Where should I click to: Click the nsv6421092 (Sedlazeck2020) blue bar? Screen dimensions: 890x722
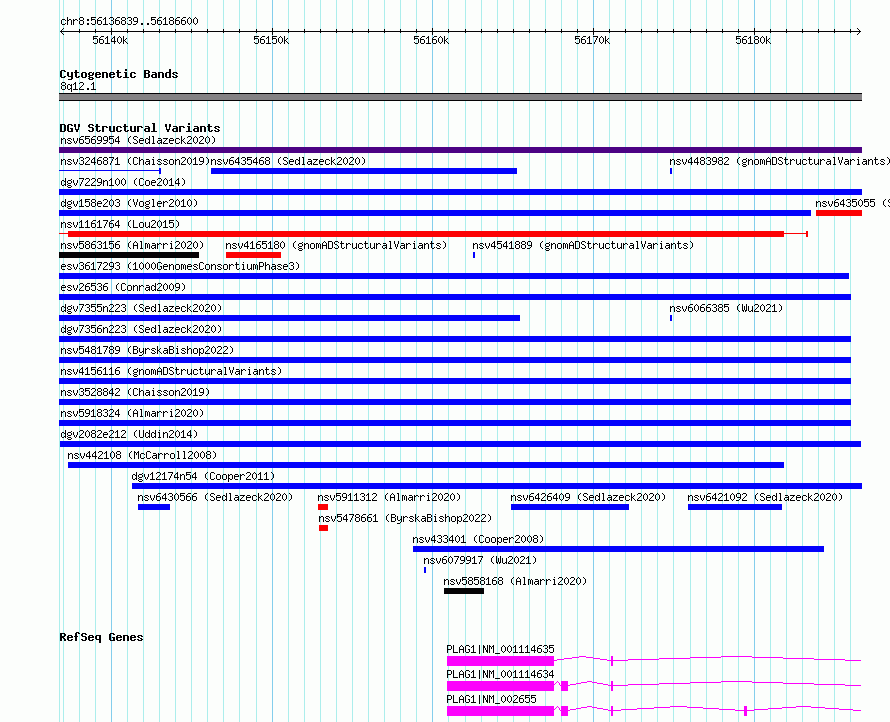click(x=735, y=507)
